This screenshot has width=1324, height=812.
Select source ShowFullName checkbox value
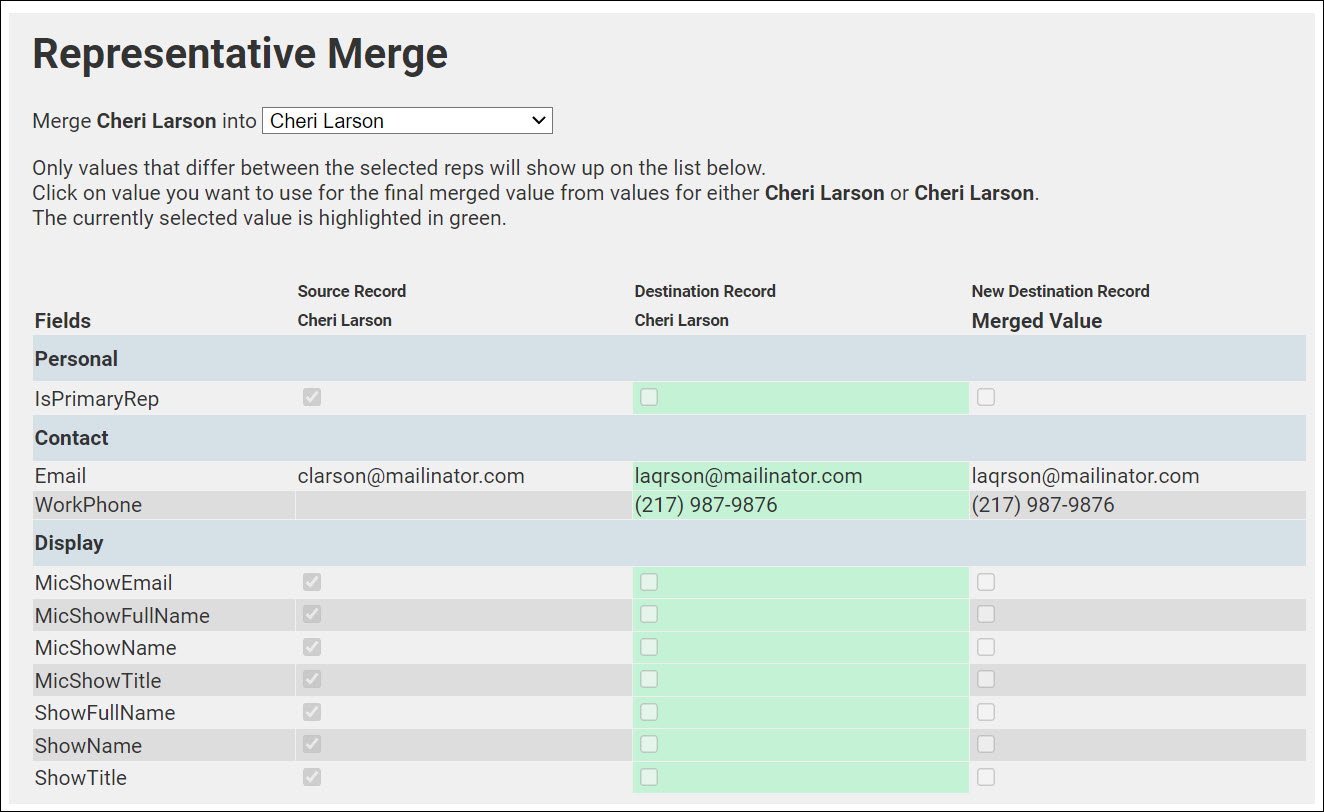312,712
